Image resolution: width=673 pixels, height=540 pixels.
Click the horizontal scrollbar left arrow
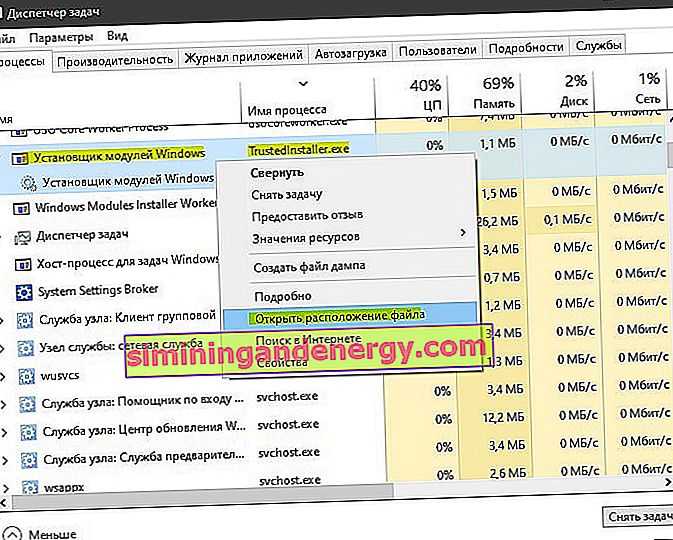pyautogui.click(x=4, y=502)
